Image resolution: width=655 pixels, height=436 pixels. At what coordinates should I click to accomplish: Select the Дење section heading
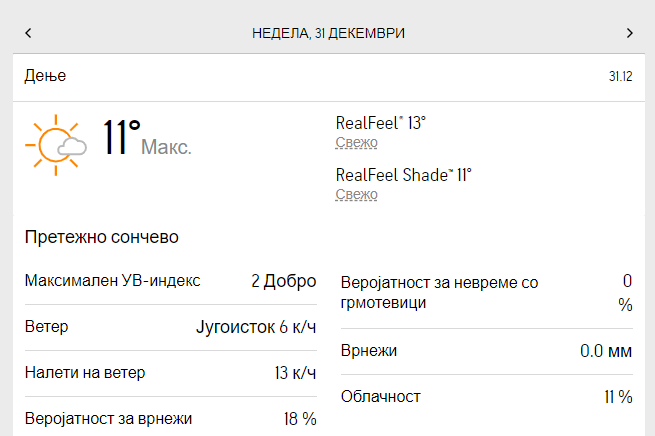pos(45,76)
